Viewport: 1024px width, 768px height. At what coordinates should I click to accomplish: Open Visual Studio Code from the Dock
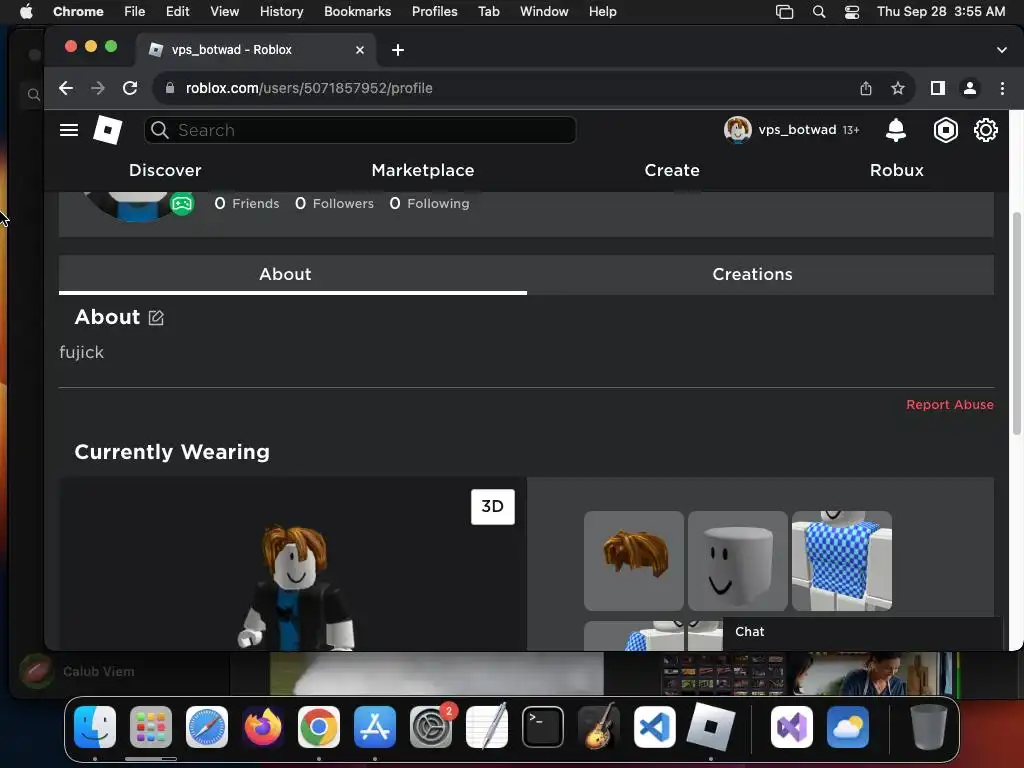(654, 726)
